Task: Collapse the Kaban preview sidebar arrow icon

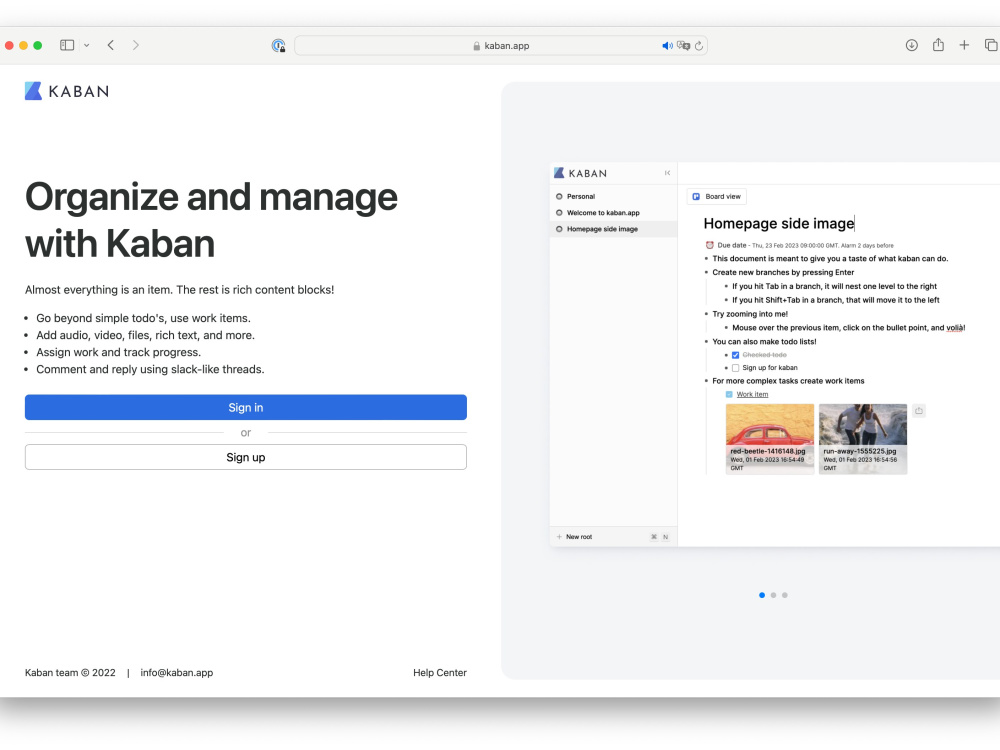Action: (x=667, y=173)
